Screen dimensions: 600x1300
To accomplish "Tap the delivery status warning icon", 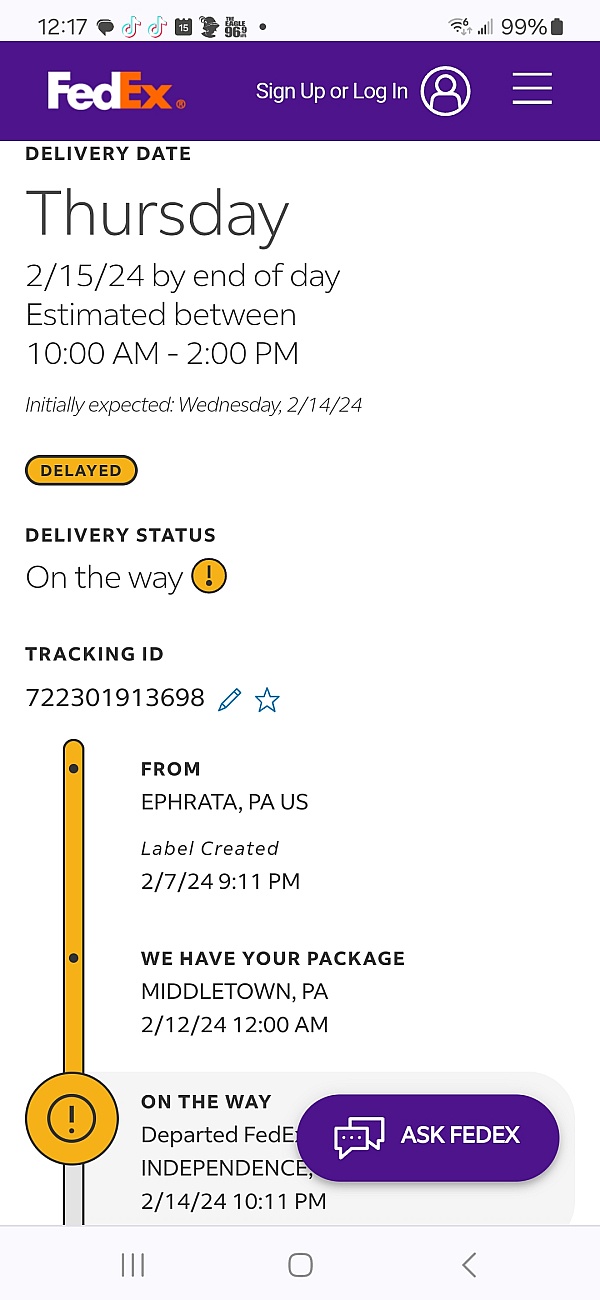I will tap(209, 576).
